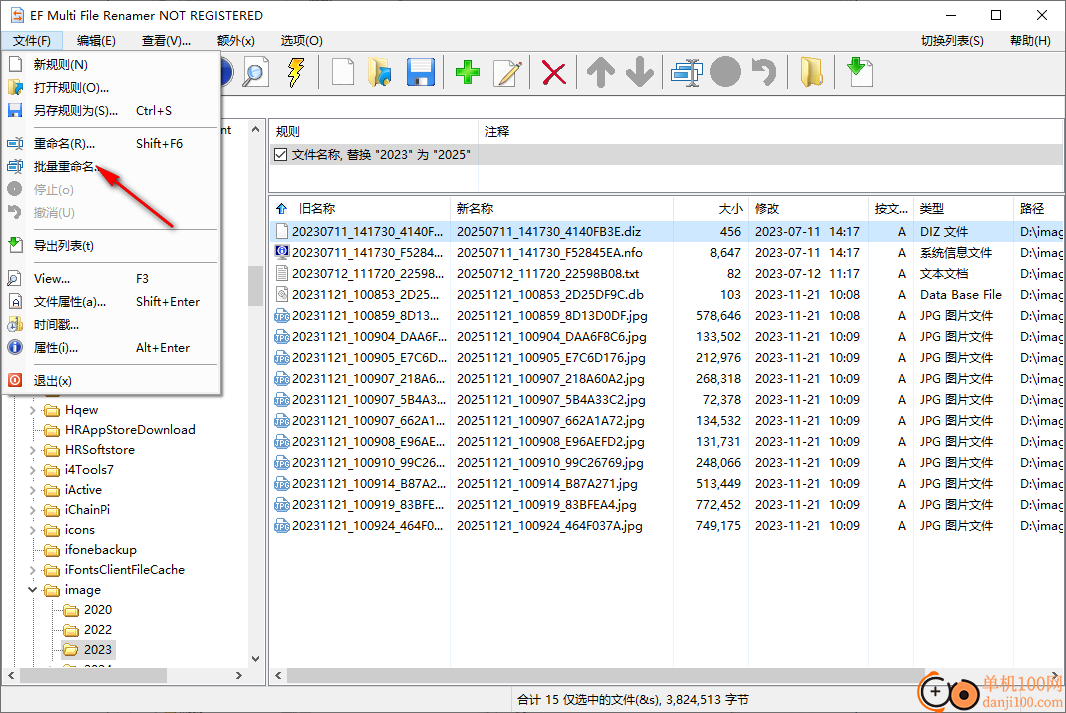Click the gray stop circle toolbar icon
The height and width of the screenshot is (713, 1066).
point(725,72)
